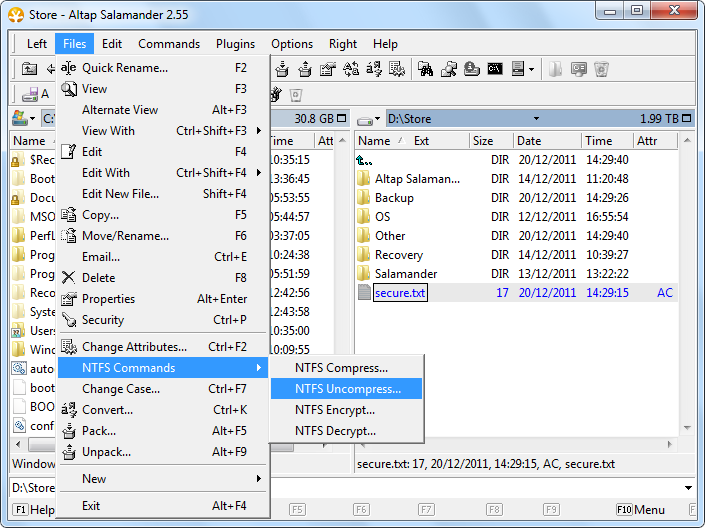Open Properties from the toolbar icon
This screenshot has height=528, width=705.
328,69
